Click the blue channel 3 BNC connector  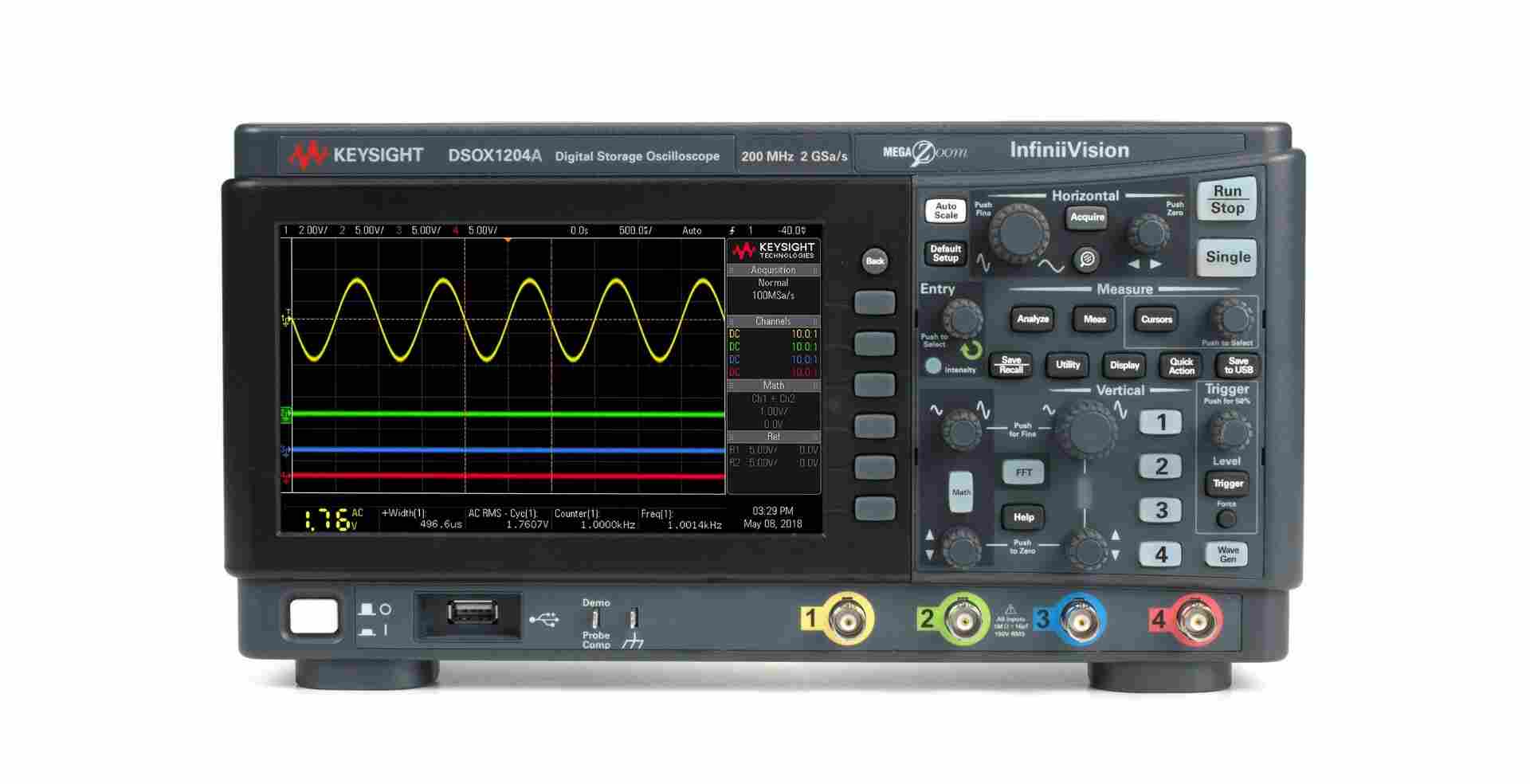[x=1080, y=619]
